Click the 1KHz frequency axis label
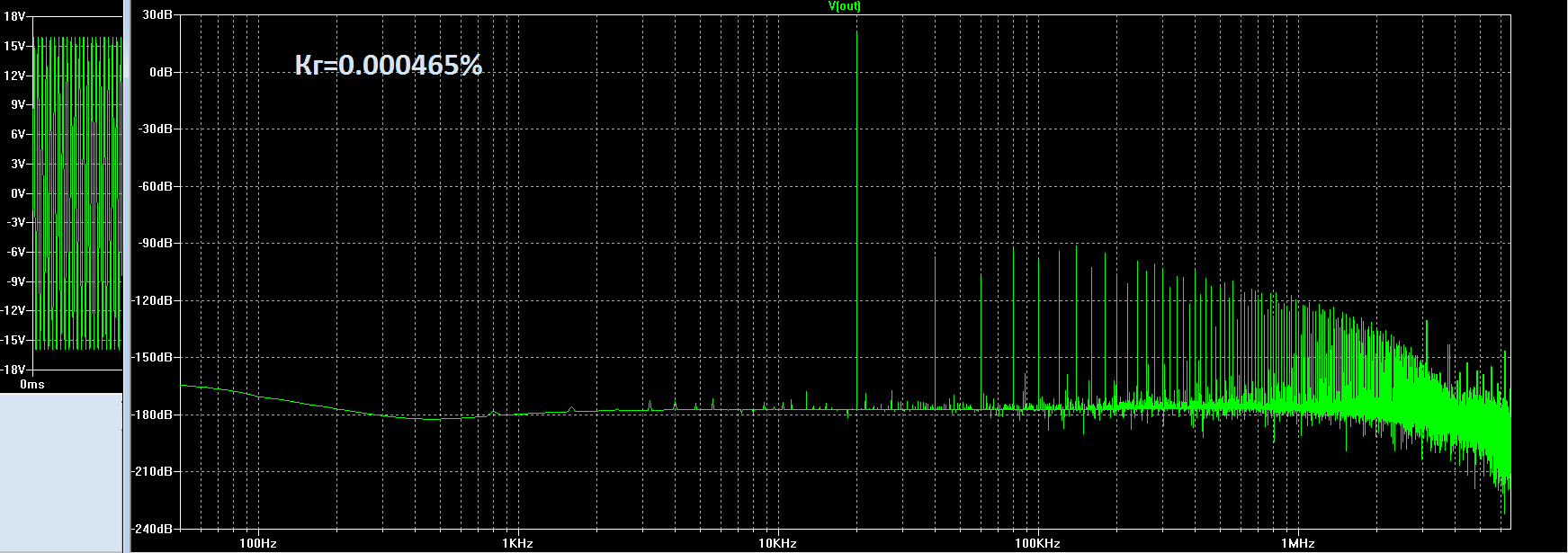1568x553 pixels. click(x=517, y=544)
